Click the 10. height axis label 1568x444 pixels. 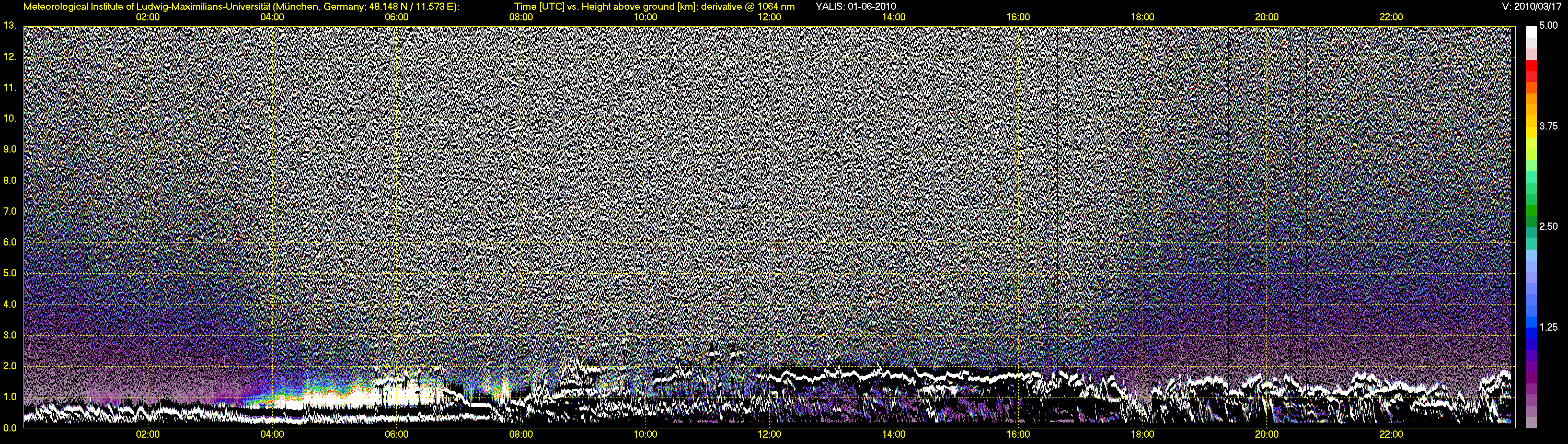10,118
